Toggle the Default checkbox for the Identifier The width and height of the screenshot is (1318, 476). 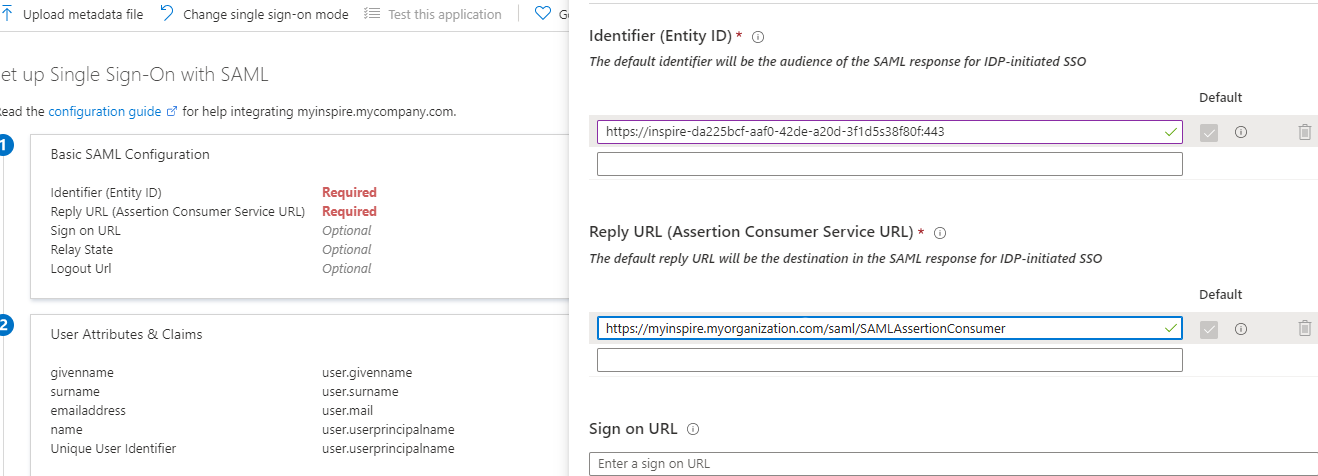pos(1209,132)
